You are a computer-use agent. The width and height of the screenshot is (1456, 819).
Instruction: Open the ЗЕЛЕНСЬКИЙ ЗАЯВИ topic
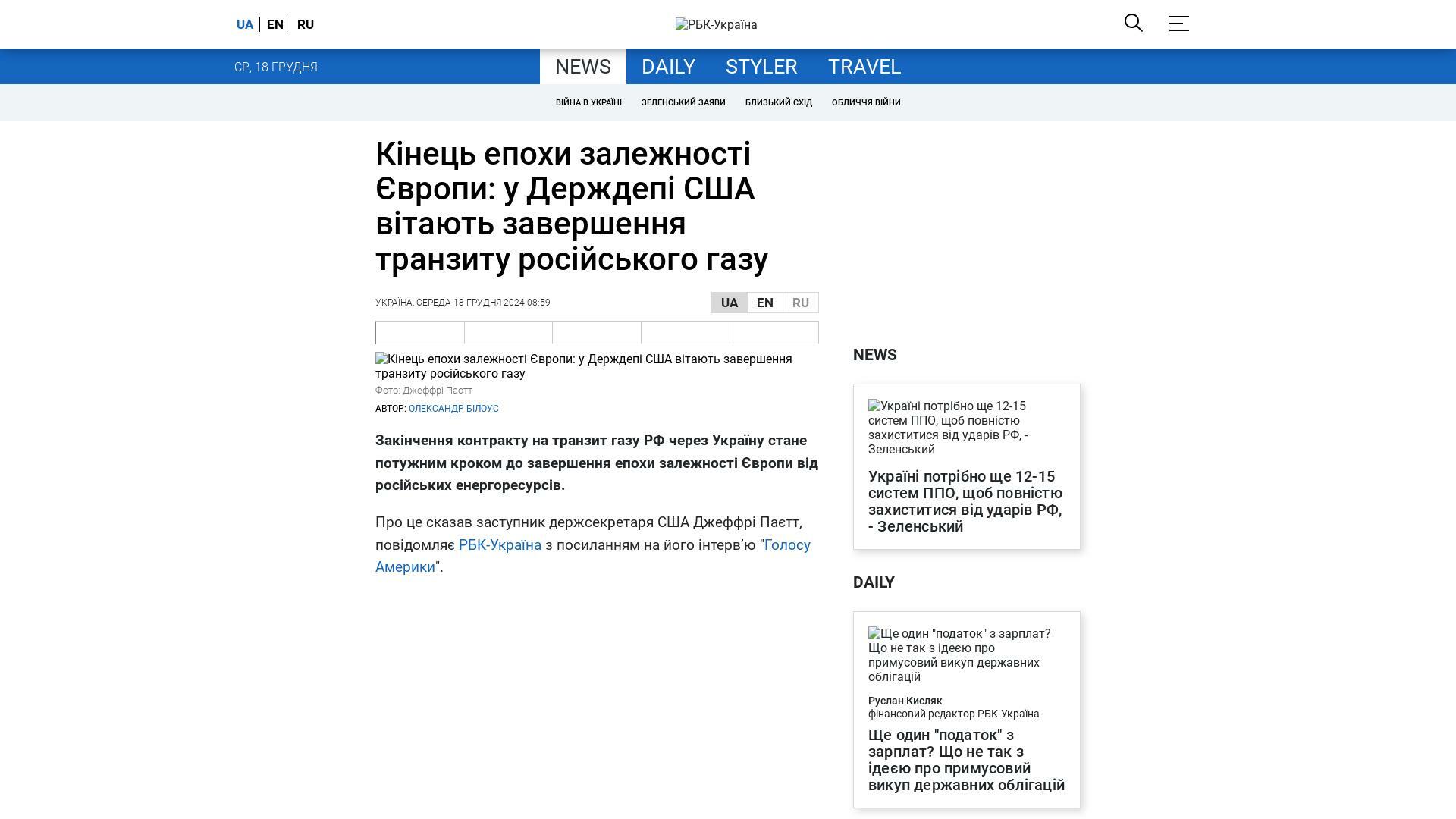point(683,102)
